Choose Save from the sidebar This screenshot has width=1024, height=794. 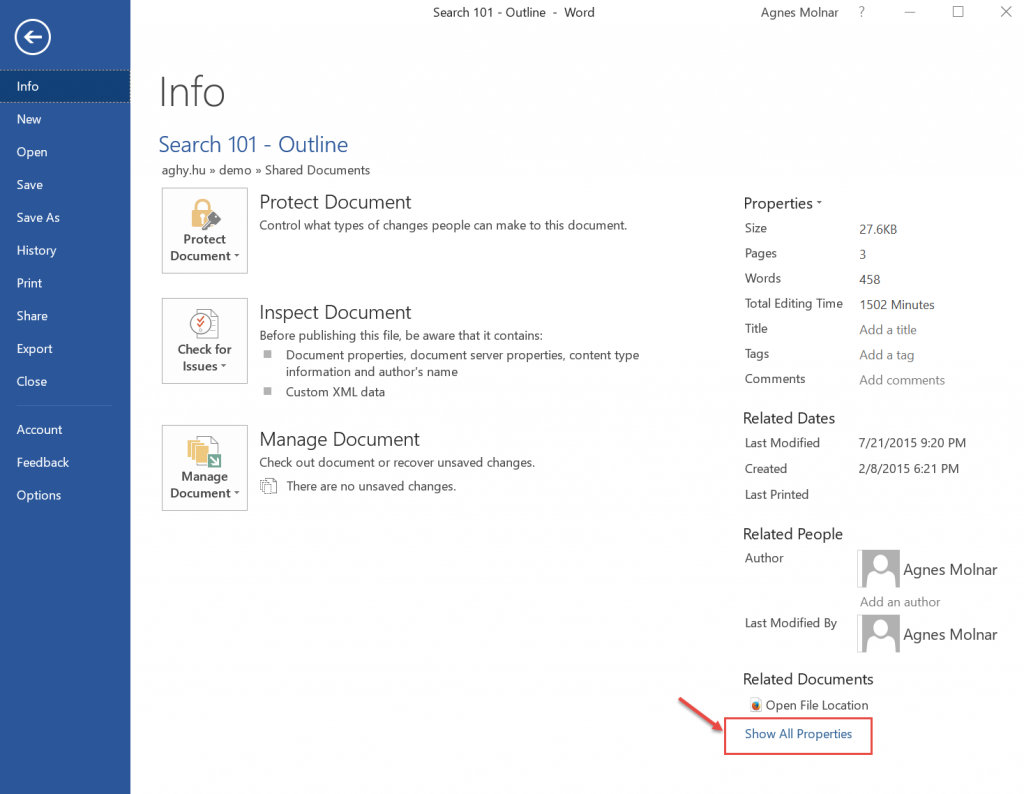click(65, 185)
